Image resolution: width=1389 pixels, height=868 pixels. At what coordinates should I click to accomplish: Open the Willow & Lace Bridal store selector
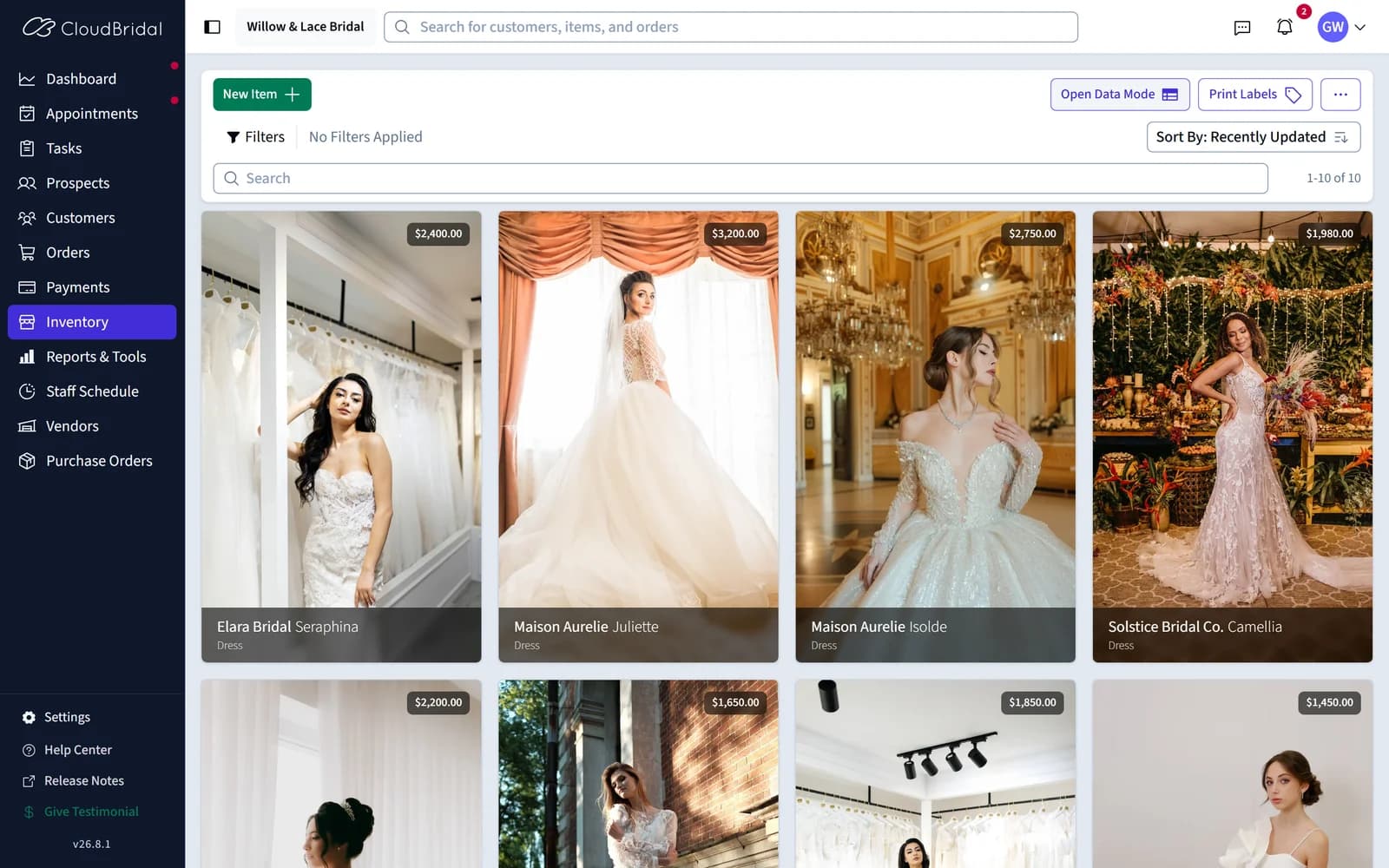[x=305, y=27]
